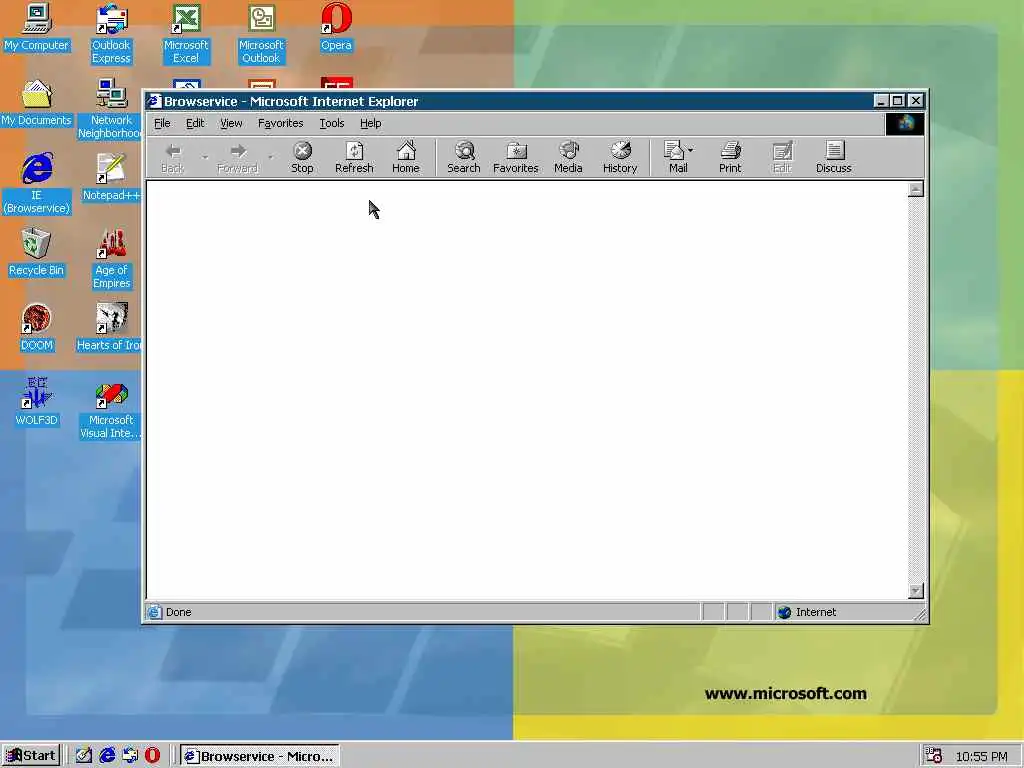The image size is (1024, 768).
Task: Click the Windows throbber logo
Action: pos(905,123)
